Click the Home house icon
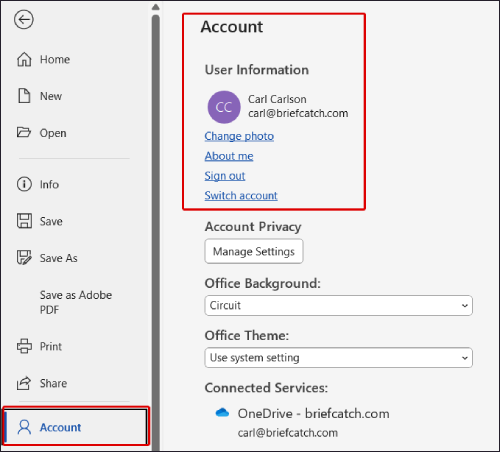Screen dimensions: 500x452 point(24,59)
